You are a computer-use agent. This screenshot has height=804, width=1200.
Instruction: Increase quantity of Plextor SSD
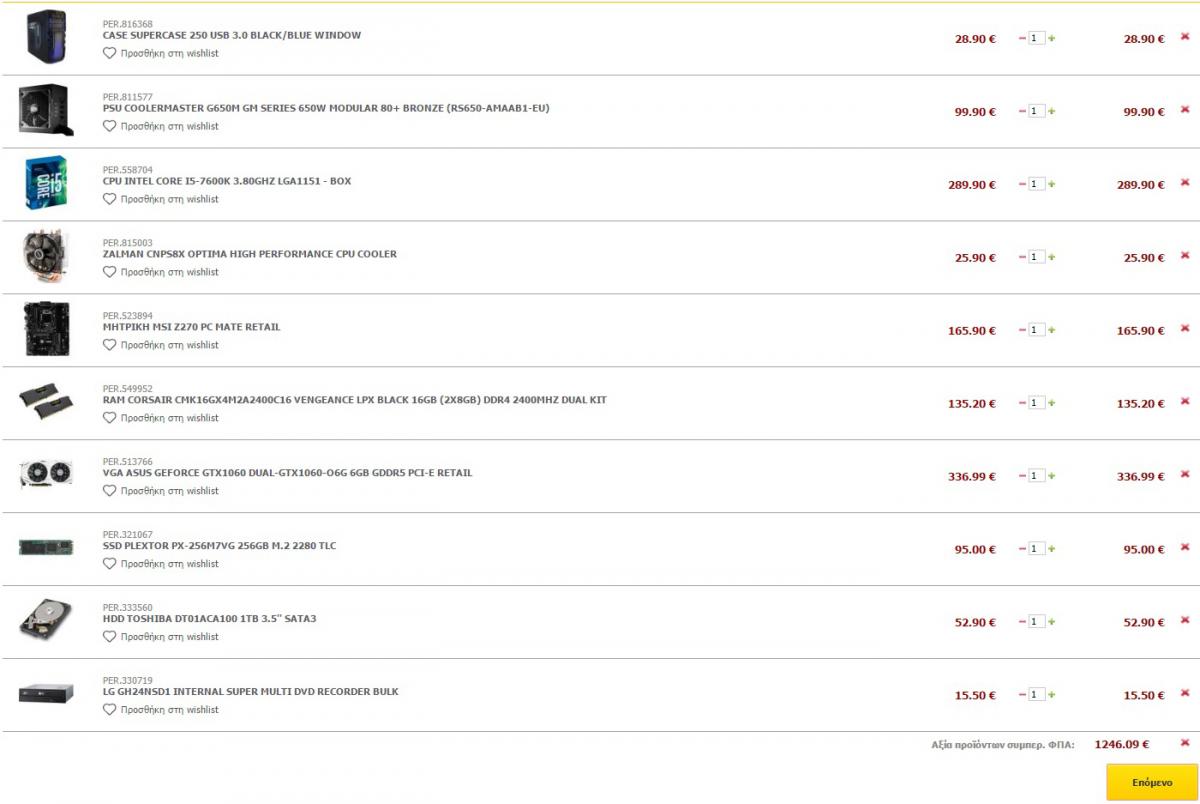pyautogui.click(x=1052, y=549)
